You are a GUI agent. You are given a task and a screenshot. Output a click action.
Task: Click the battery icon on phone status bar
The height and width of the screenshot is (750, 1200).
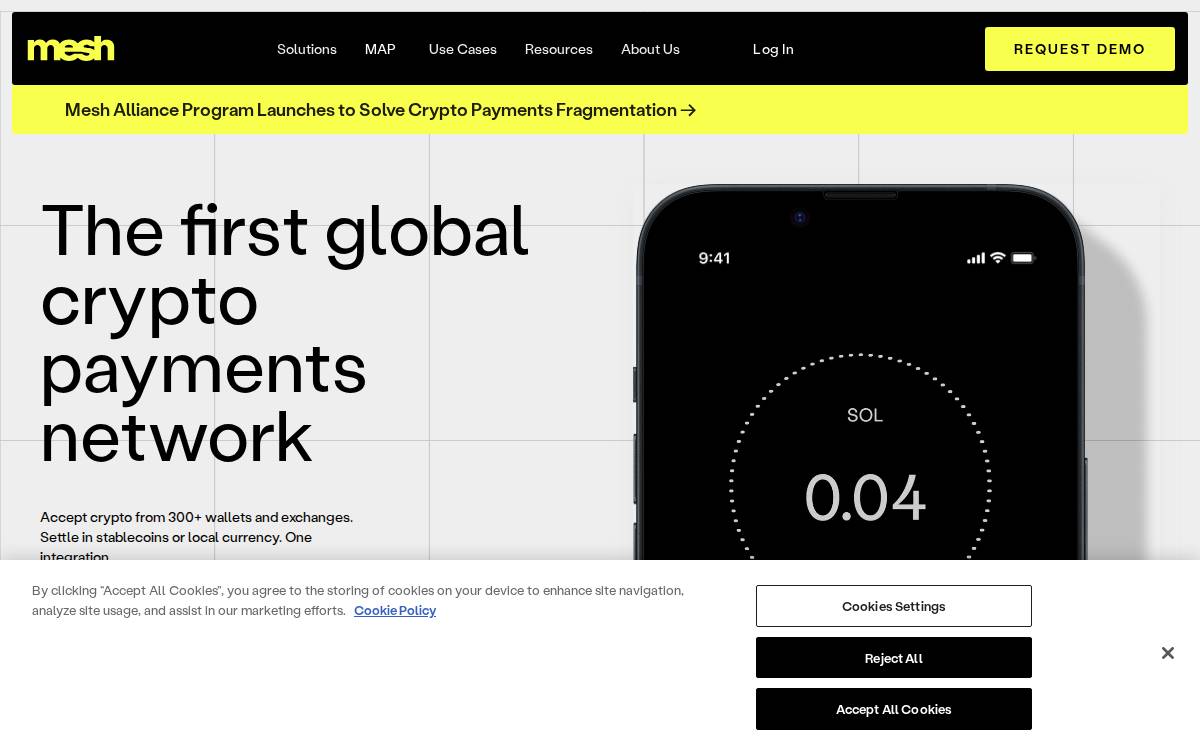click(x=1023, y=257)
